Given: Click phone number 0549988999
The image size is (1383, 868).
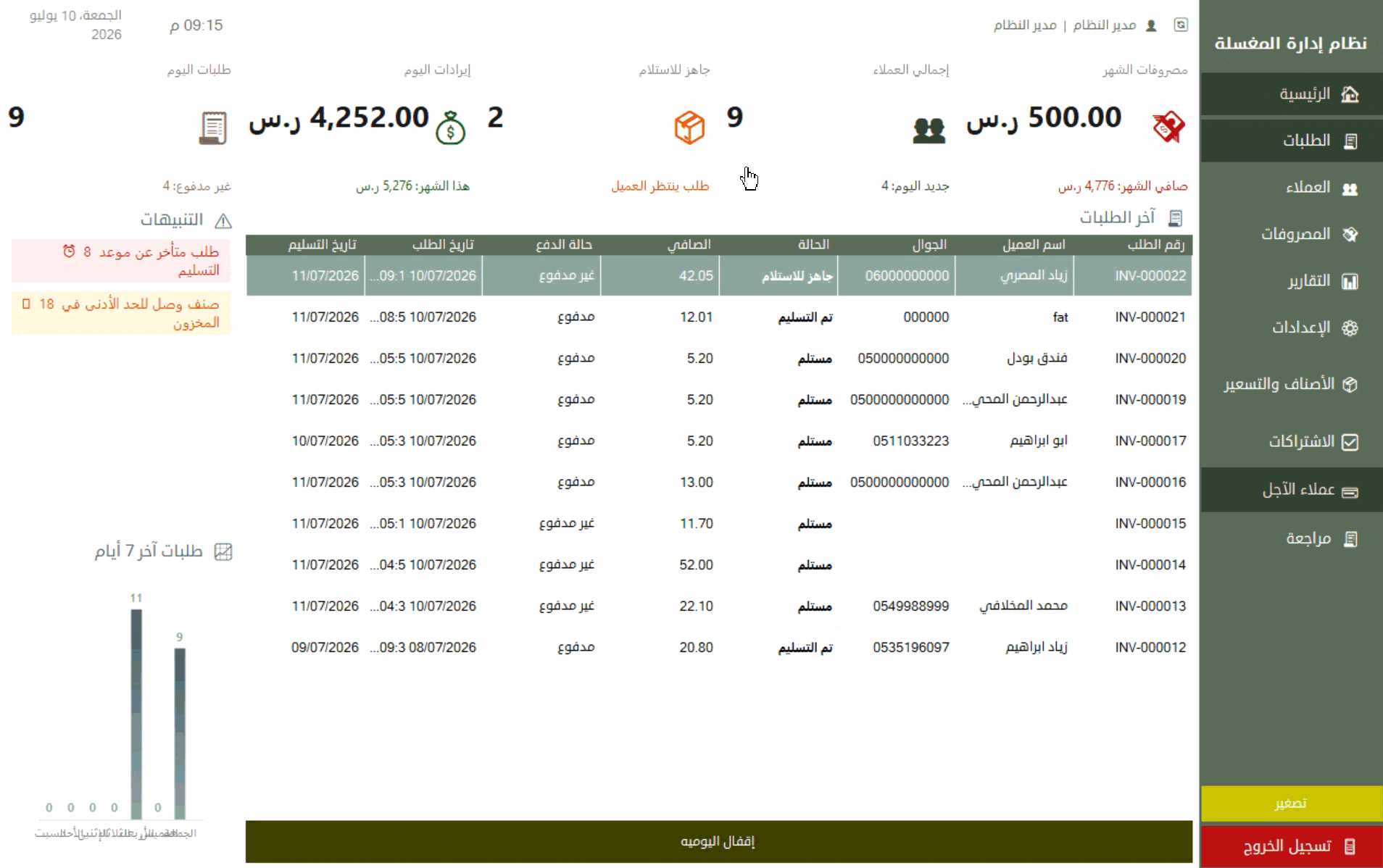Looking at the screenshot, I should pyautogui.click(x=910, y=606).
